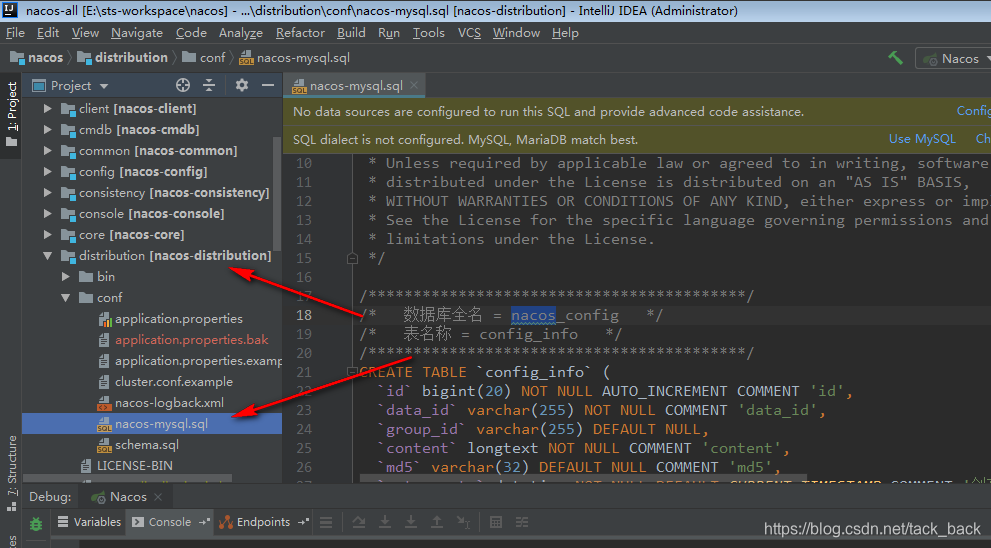This screenshot has width=991, height=548.
Task: Click distribution breadcrumb in navigation bar
Action: 123,58
